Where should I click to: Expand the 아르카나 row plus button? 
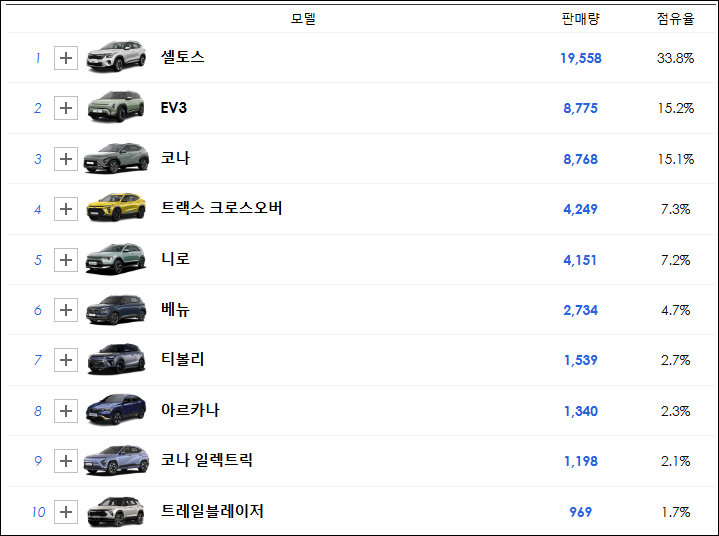66,411
